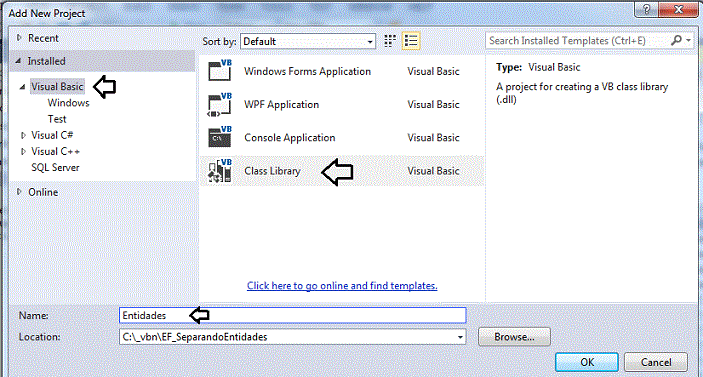Viewport: 703px width, 377px height.
Task: Open the Location path dropdown arrow
Action: 460,337
